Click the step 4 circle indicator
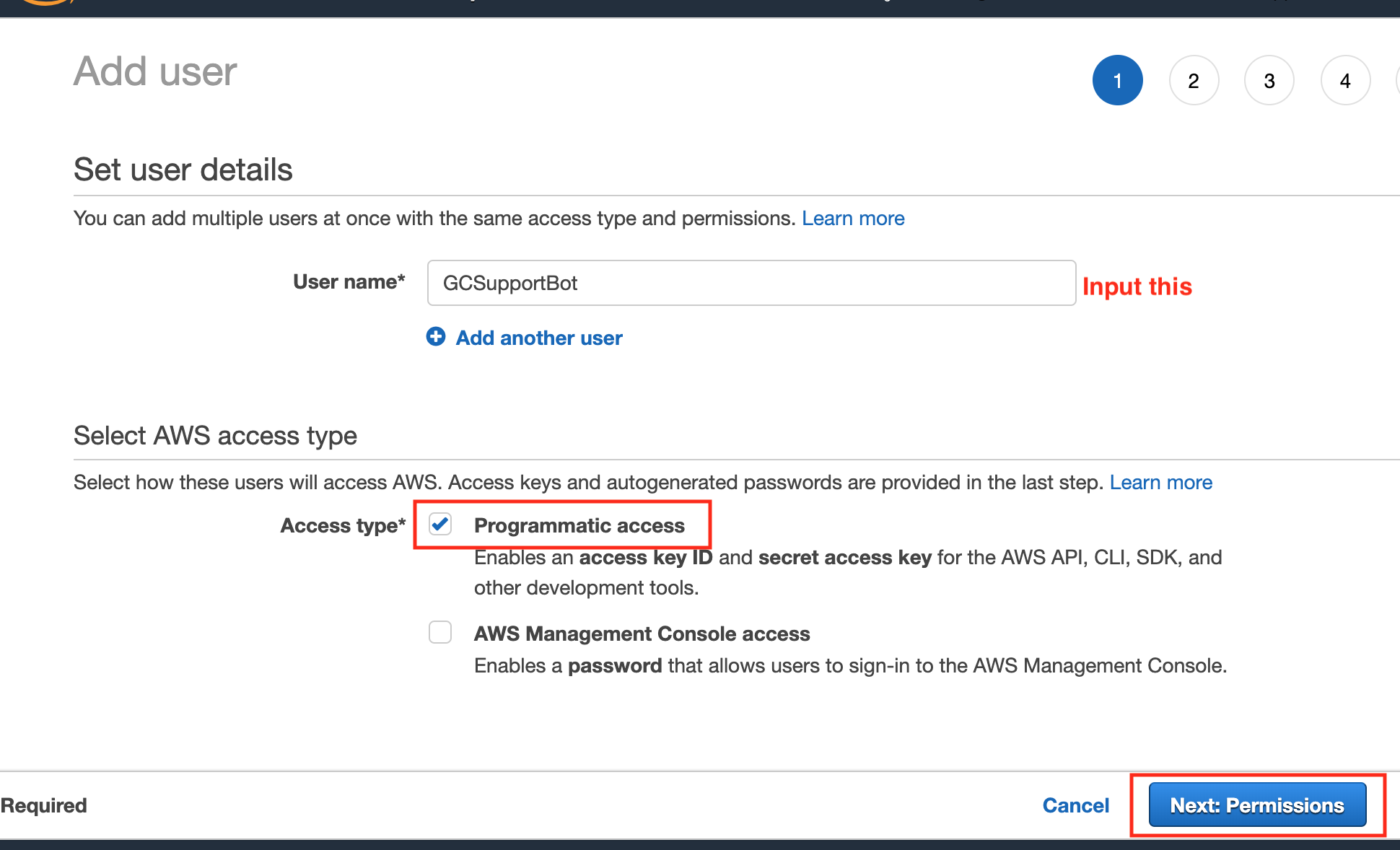This screenshot has width=1400, height=850. (1345, 81)
